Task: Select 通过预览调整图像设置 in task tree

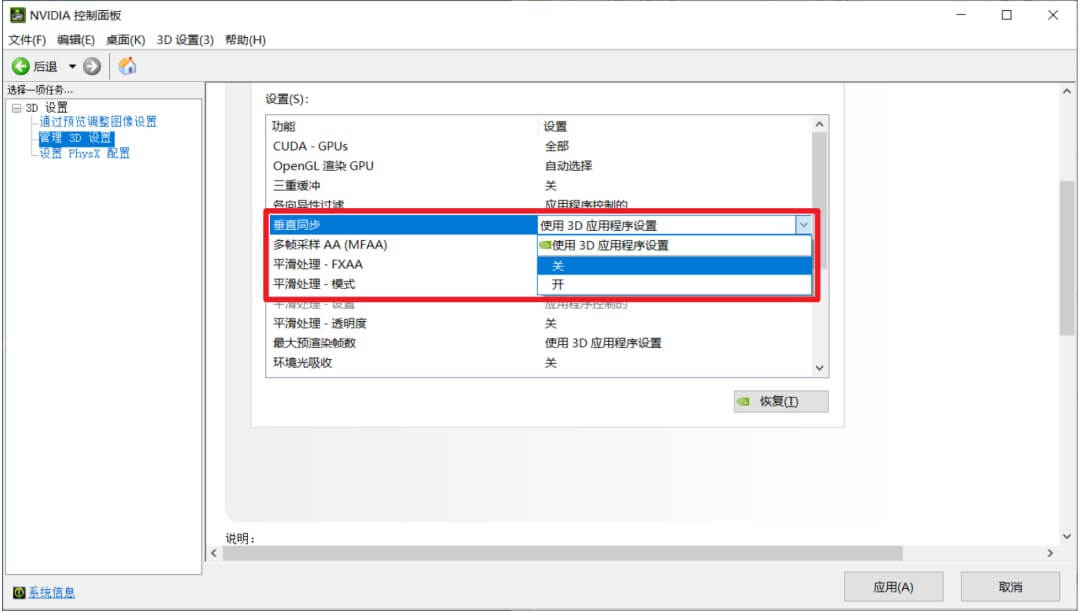Action: tap(98, 122)
